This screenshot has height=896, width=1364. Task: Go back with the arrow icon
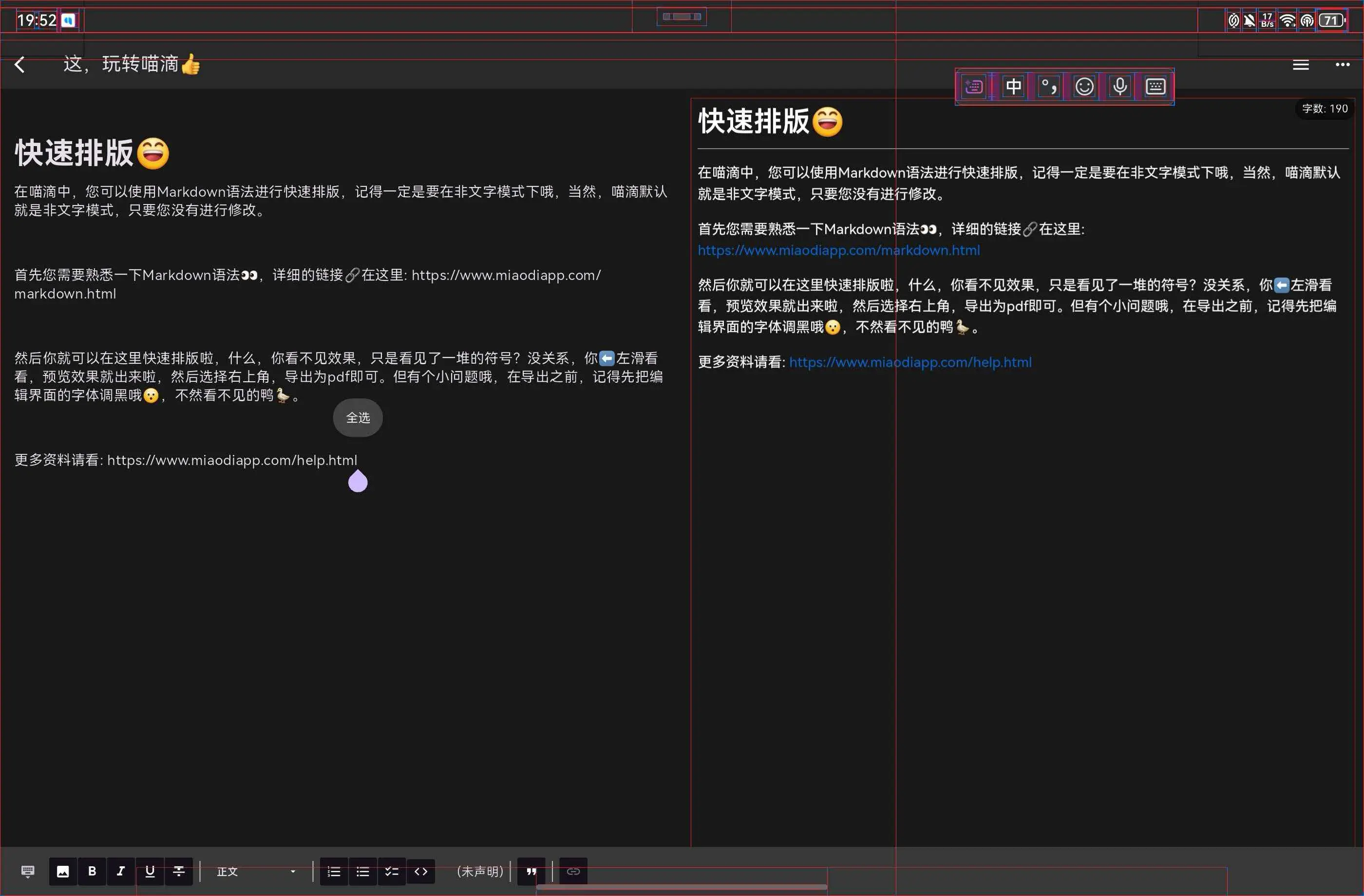coord(19,65)
